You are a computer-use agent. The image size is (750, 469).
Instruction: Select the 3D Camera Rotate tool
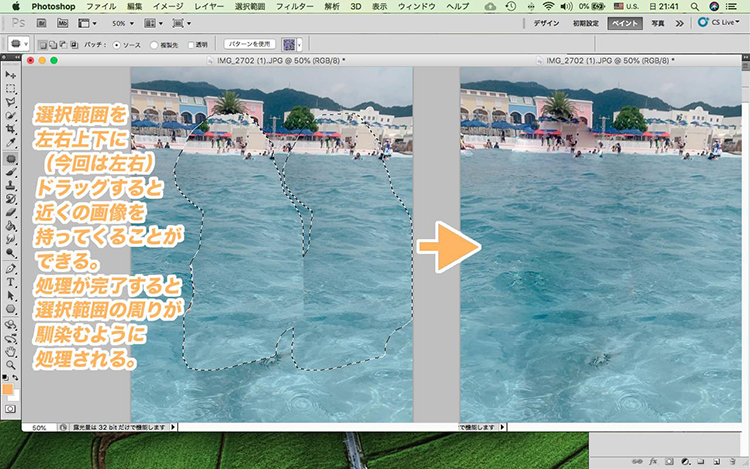(x=11, y=338)
